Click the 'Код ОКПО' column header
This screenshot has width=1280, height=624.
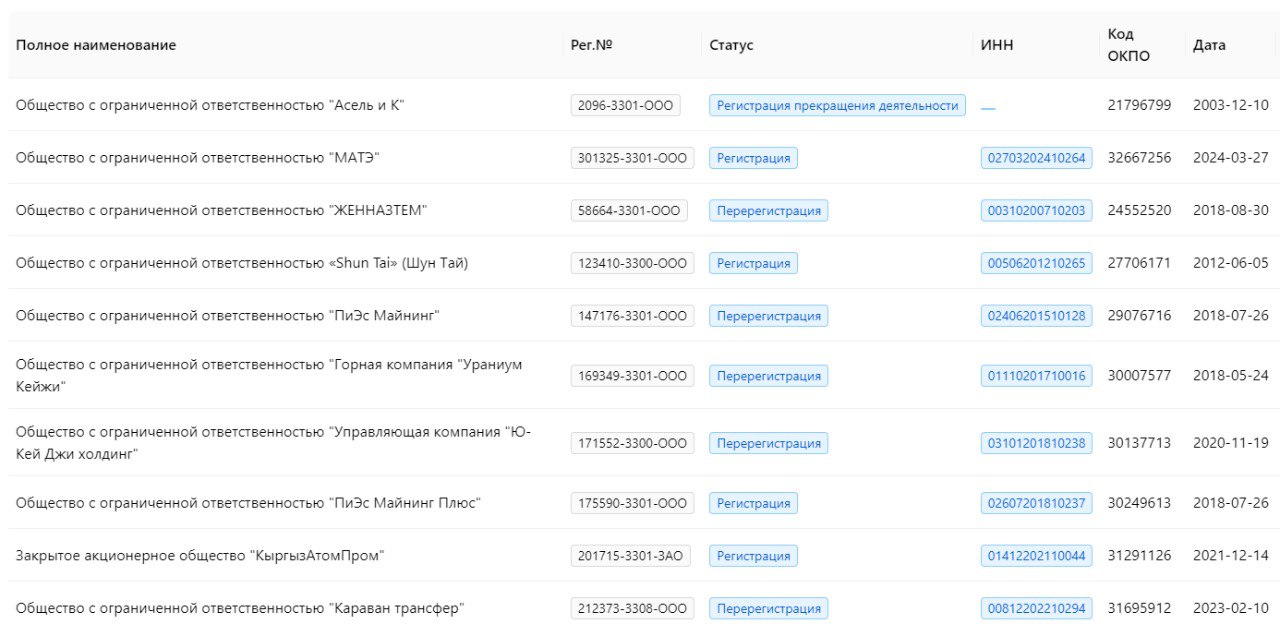pyautogui.click(x=1128, y=45)
